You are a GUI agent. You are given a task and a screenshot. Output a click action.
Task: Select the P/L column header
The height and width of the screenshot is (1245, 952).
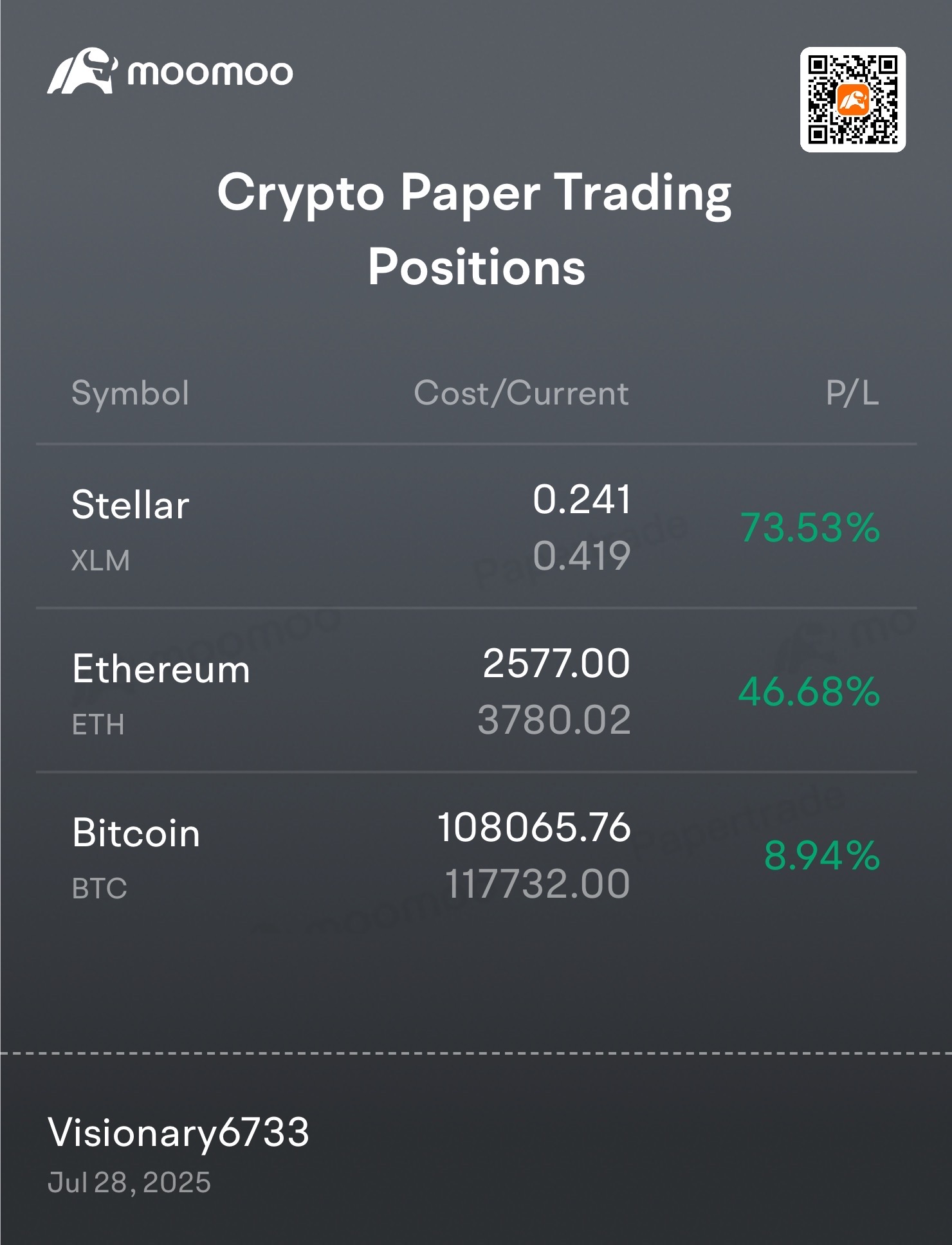tap(852, 393)
